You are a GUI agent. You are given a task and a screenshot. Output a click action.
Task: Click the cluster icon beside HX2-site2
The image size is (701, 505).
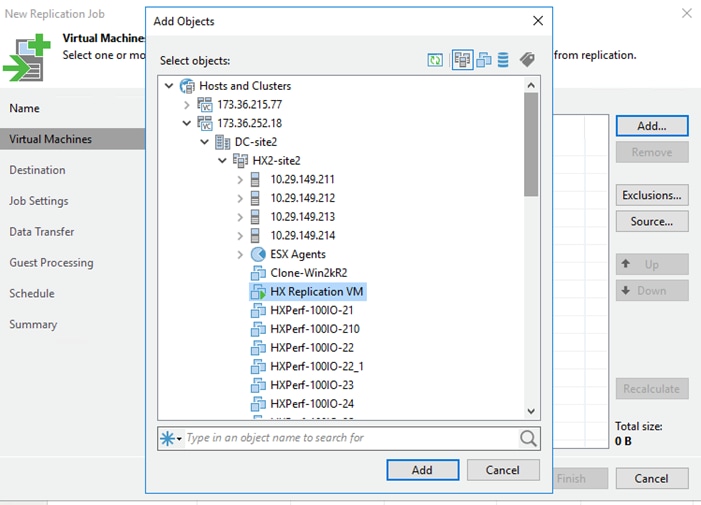pos(241,161)
